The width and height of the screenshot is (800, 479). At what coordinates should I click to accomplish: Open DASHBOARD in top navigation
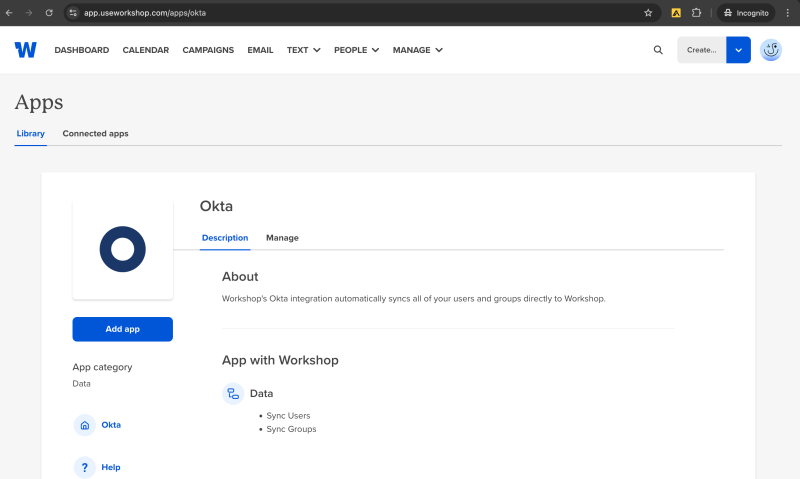click(82, 50)
